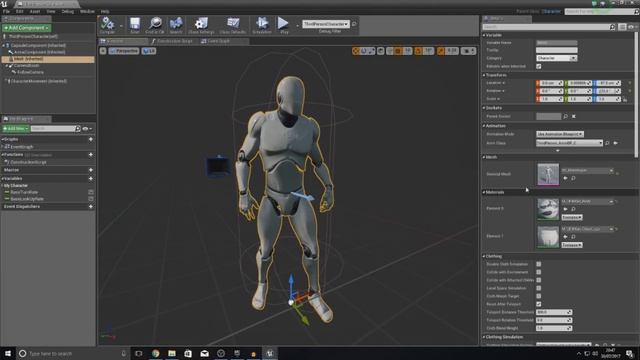Click the Play toolbar button
The height and width of the screenshot is (360, 640).
tap(283, 24)
